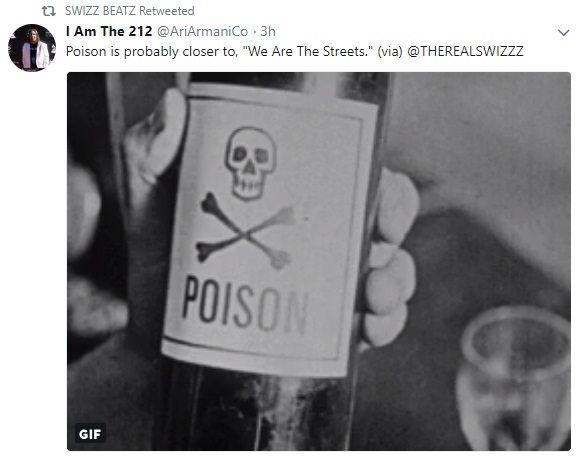Image resolution: width=583 pixels, height=458 pixels.
Task: Click the glass in the GIF
Action: [x=514, y=378]
